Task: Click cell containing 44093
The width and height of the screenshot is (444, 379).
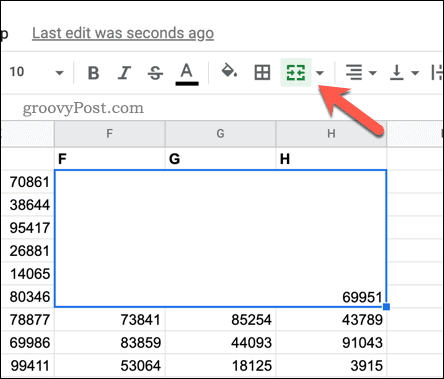Action: click(x=220, y=343)
